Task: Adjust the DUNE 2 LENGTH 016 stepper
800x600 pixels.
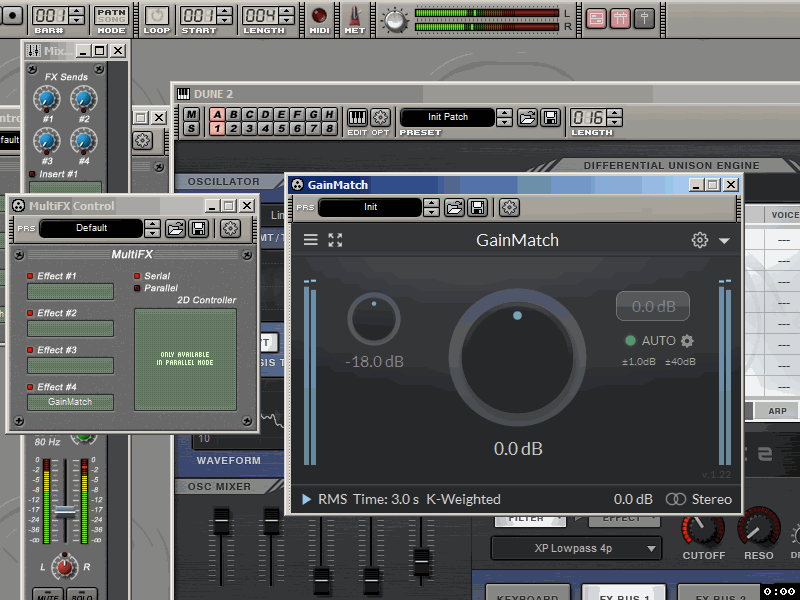Action: click(615, 118)
